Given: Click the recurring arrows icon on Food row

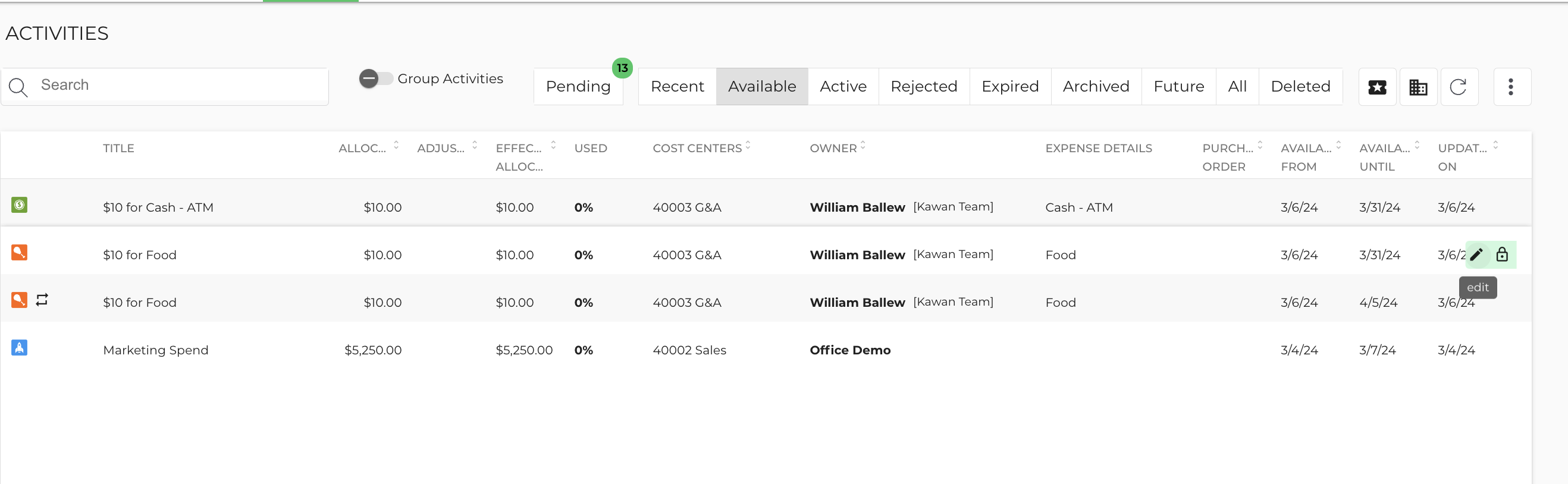Looking at the screenshot, I should [x=42, y=300].
